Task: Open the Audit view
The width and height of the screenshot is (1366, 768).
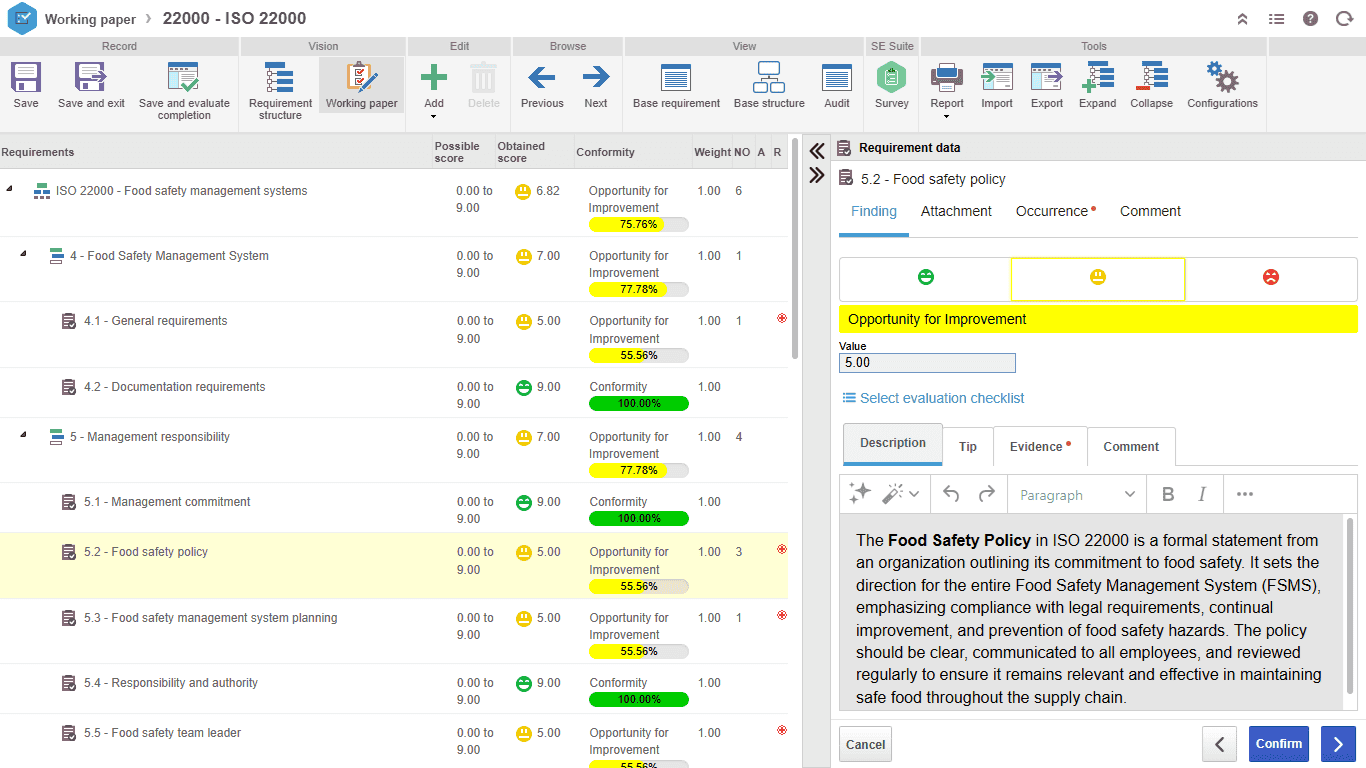Action: [x=837, y=77]
